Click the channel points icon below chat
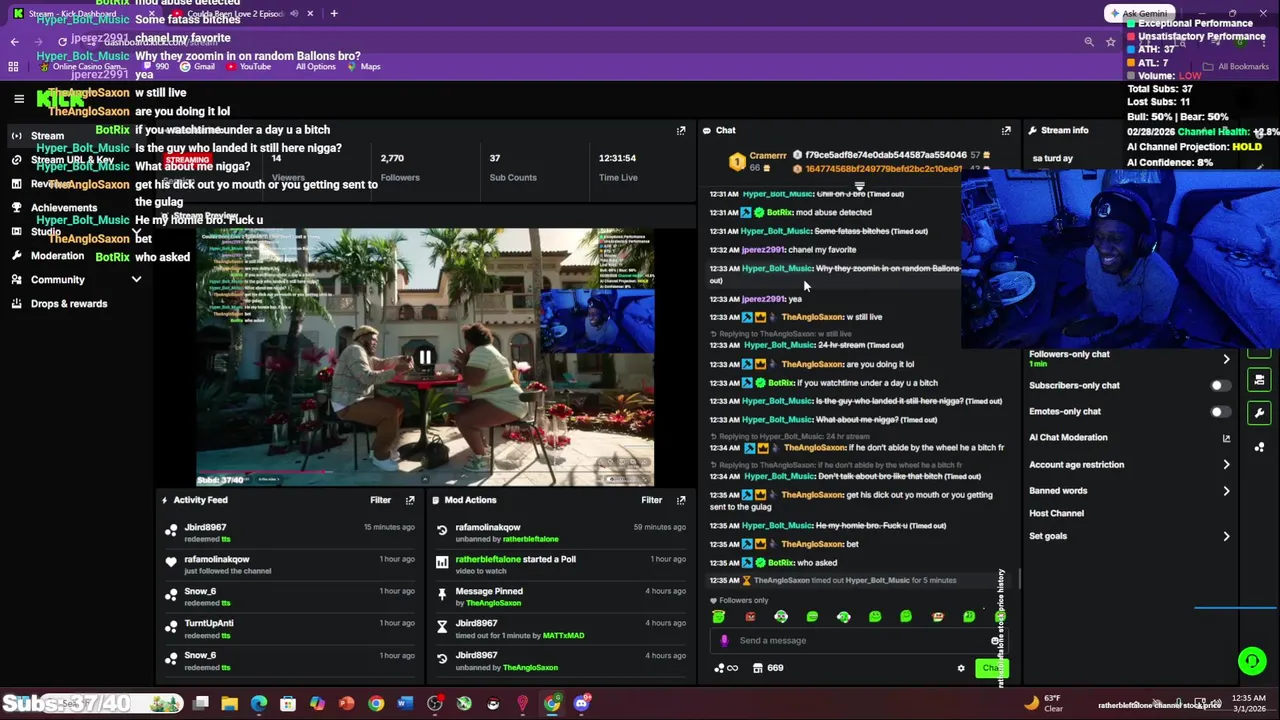 [x=725, y=668]
